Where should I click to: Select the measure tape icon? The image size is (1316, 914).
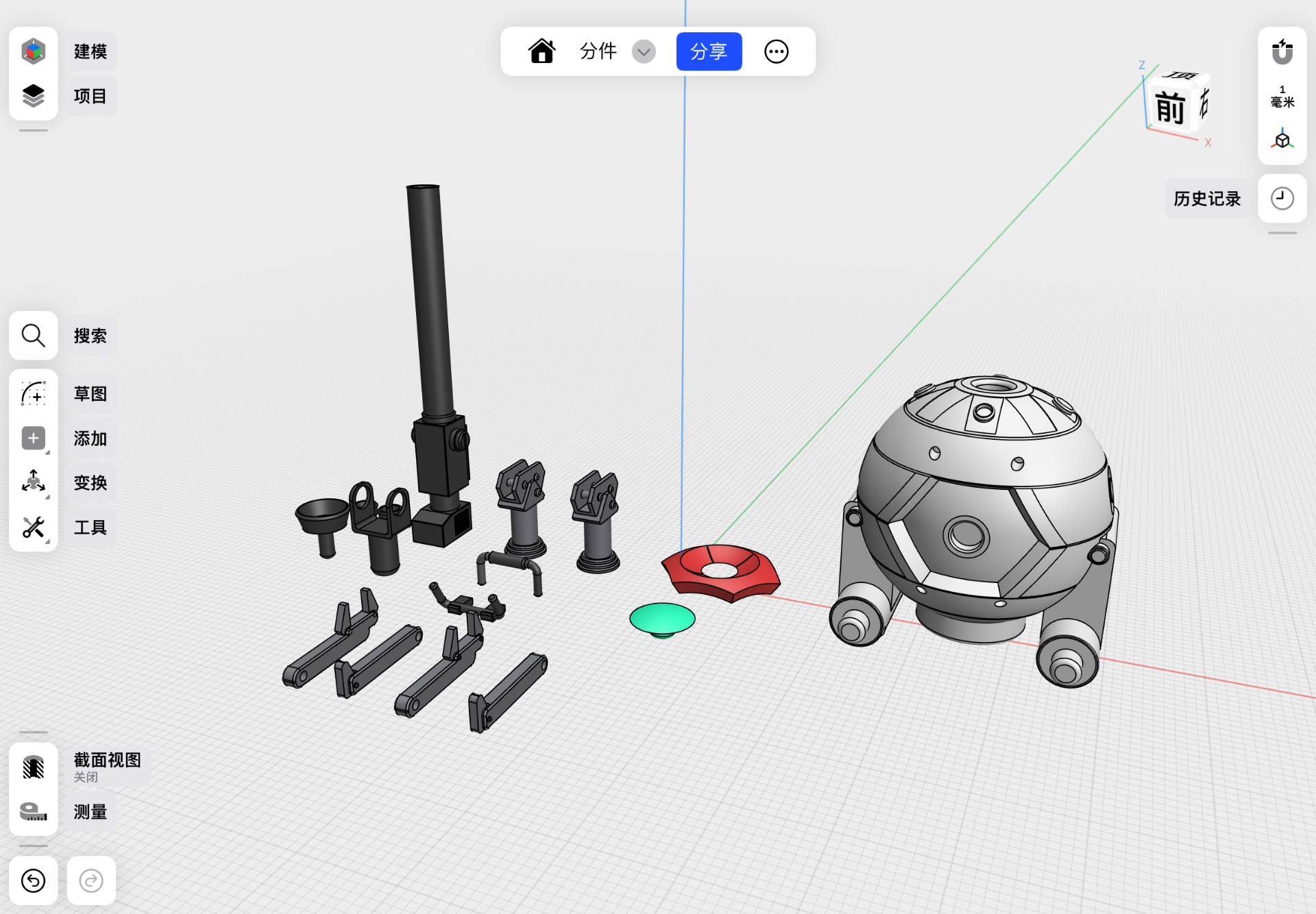pyautogui.click(x=33, y=811)
